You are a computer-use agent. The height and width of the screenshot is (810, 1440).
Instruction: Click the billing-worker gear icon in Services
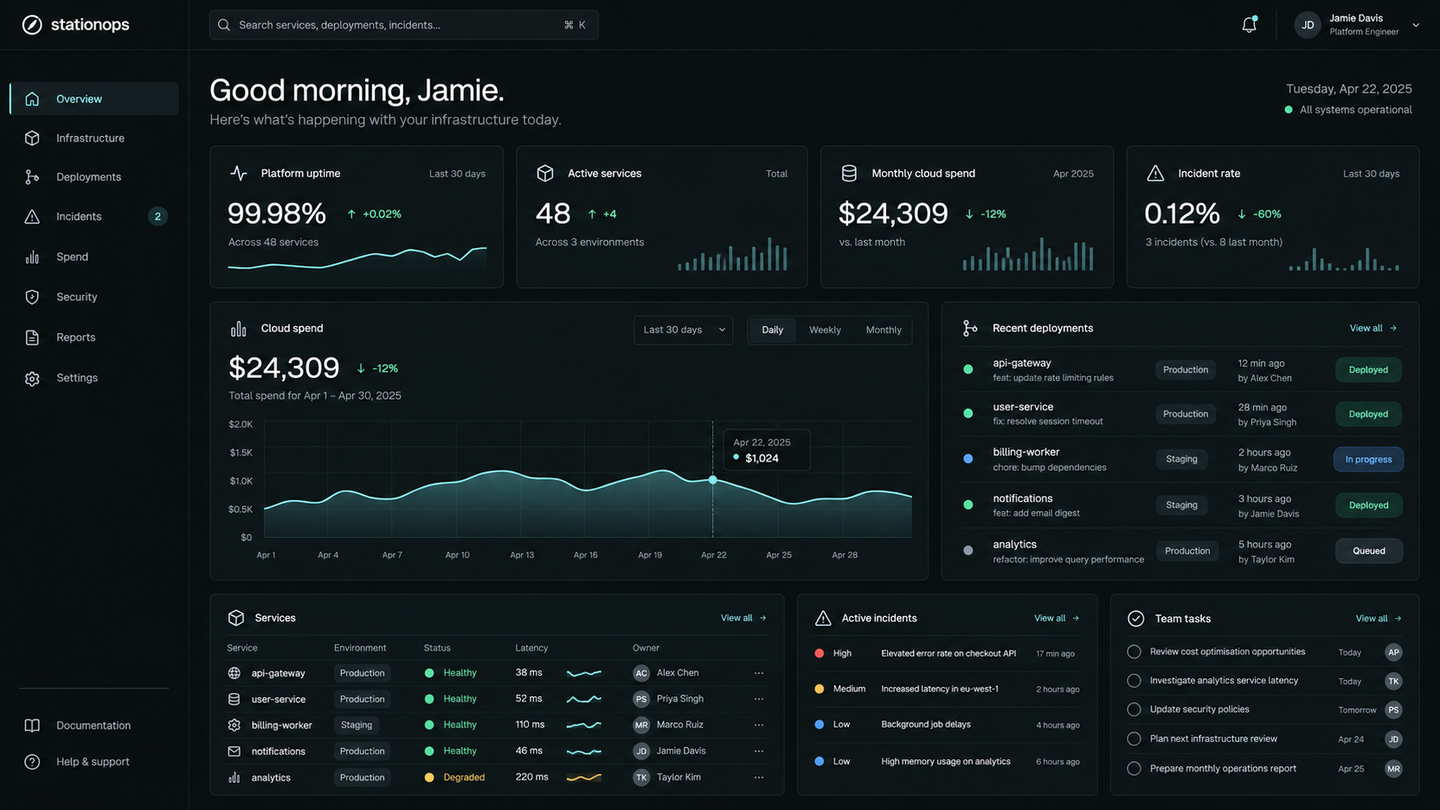[234, 725]
